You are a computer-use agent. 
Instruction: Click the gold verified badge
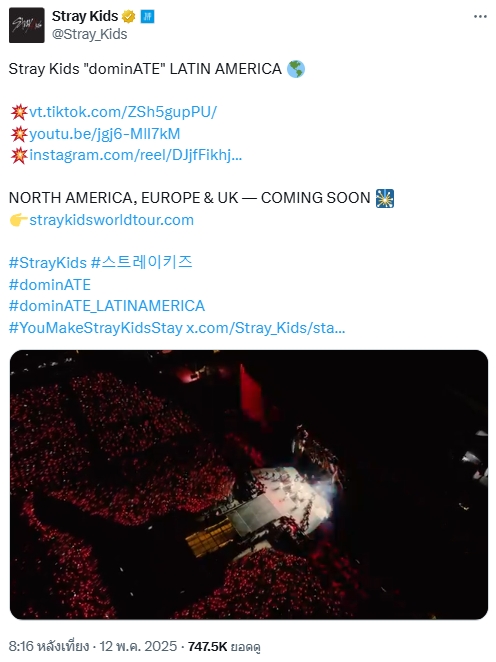tap(129, 16)
